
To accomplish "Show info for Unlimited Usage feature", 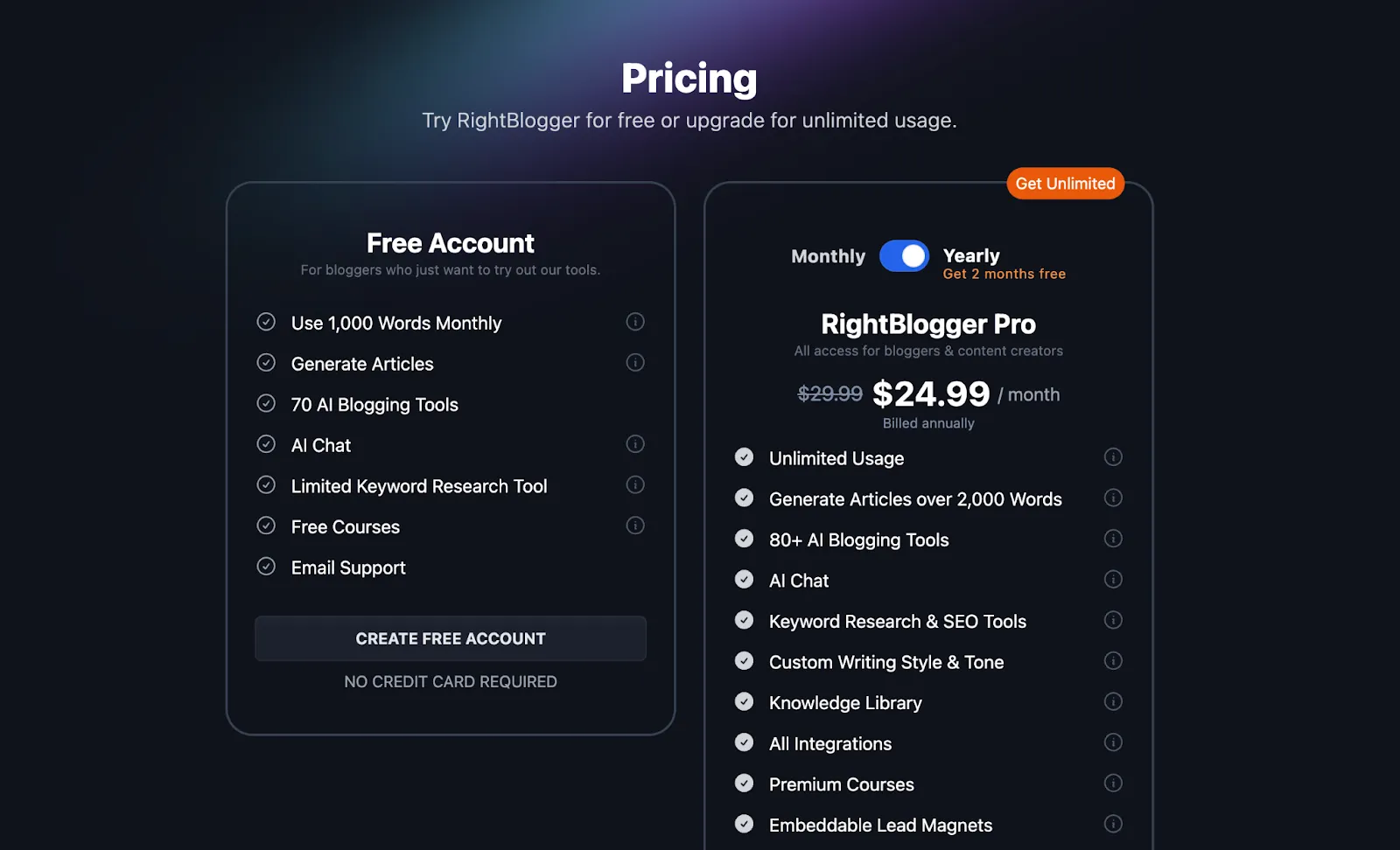I will (1113, 457).
